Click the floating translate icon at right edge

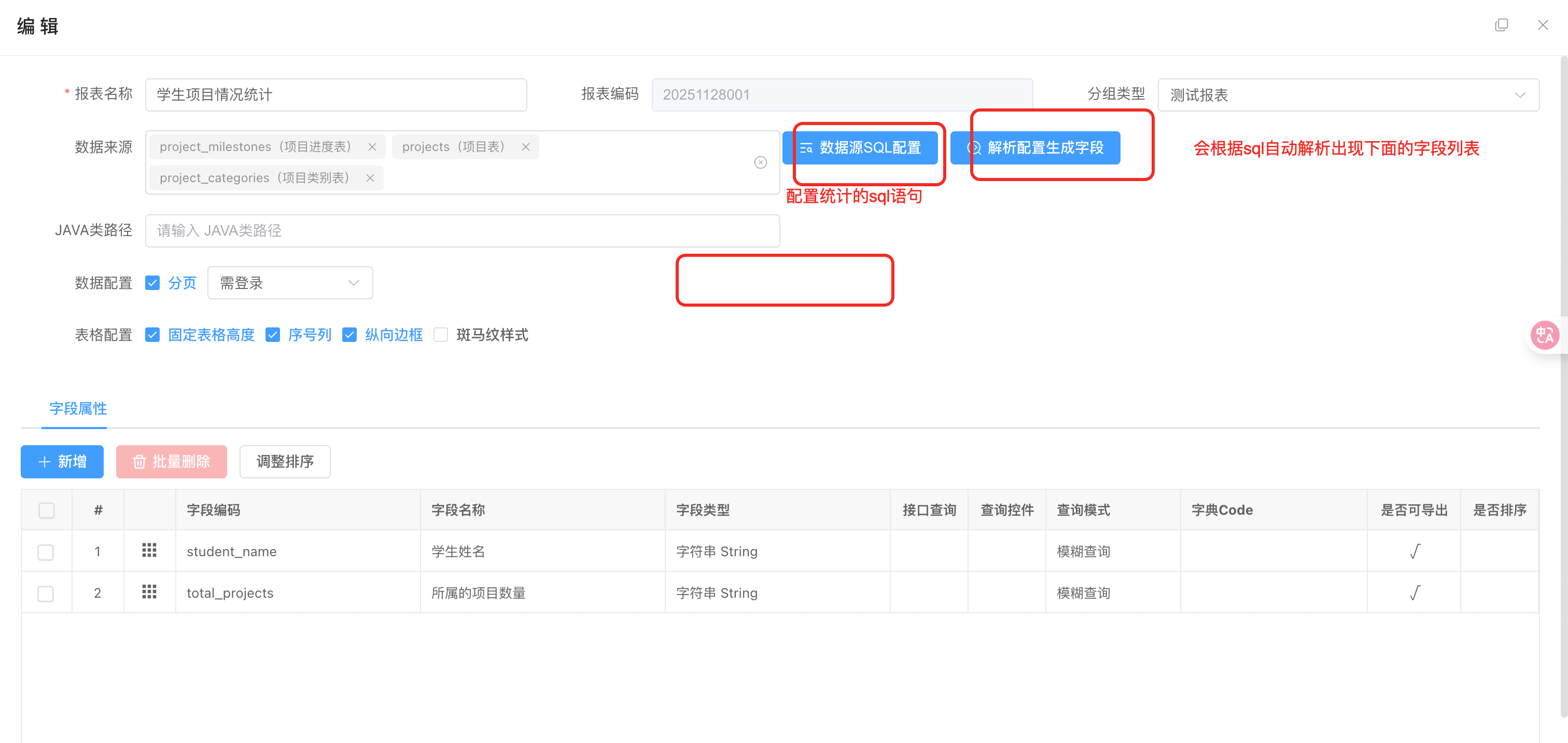1544,335
